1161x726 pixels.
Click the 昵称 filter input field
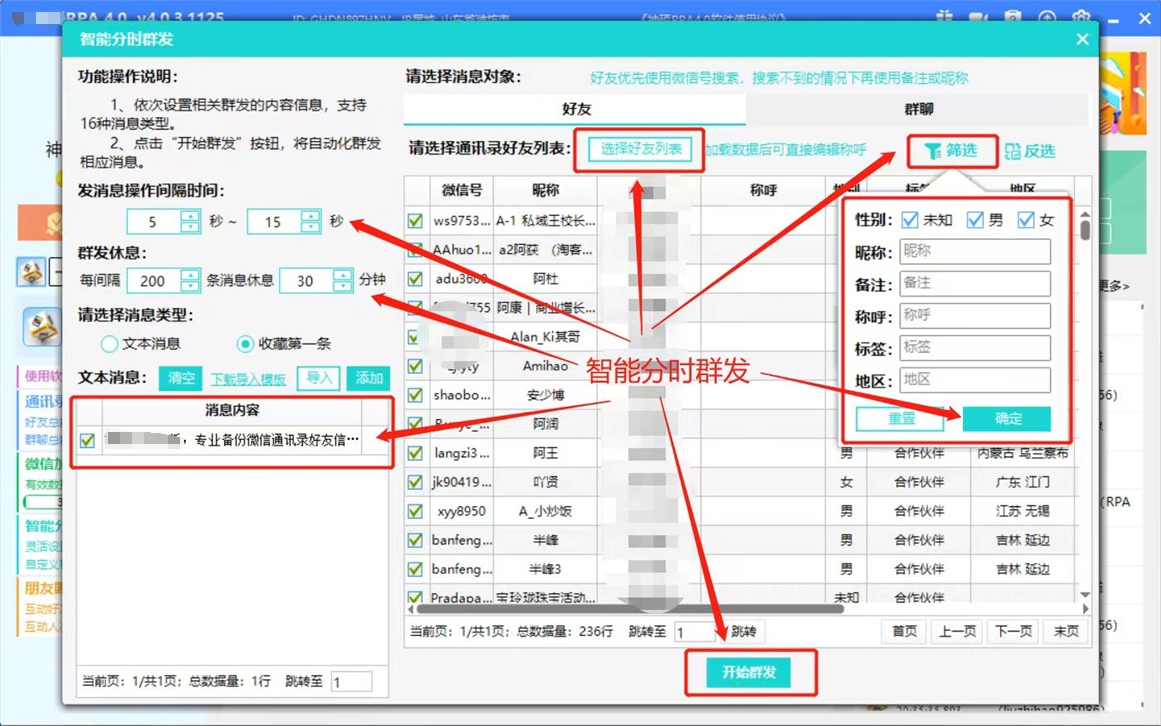[974, 252]
